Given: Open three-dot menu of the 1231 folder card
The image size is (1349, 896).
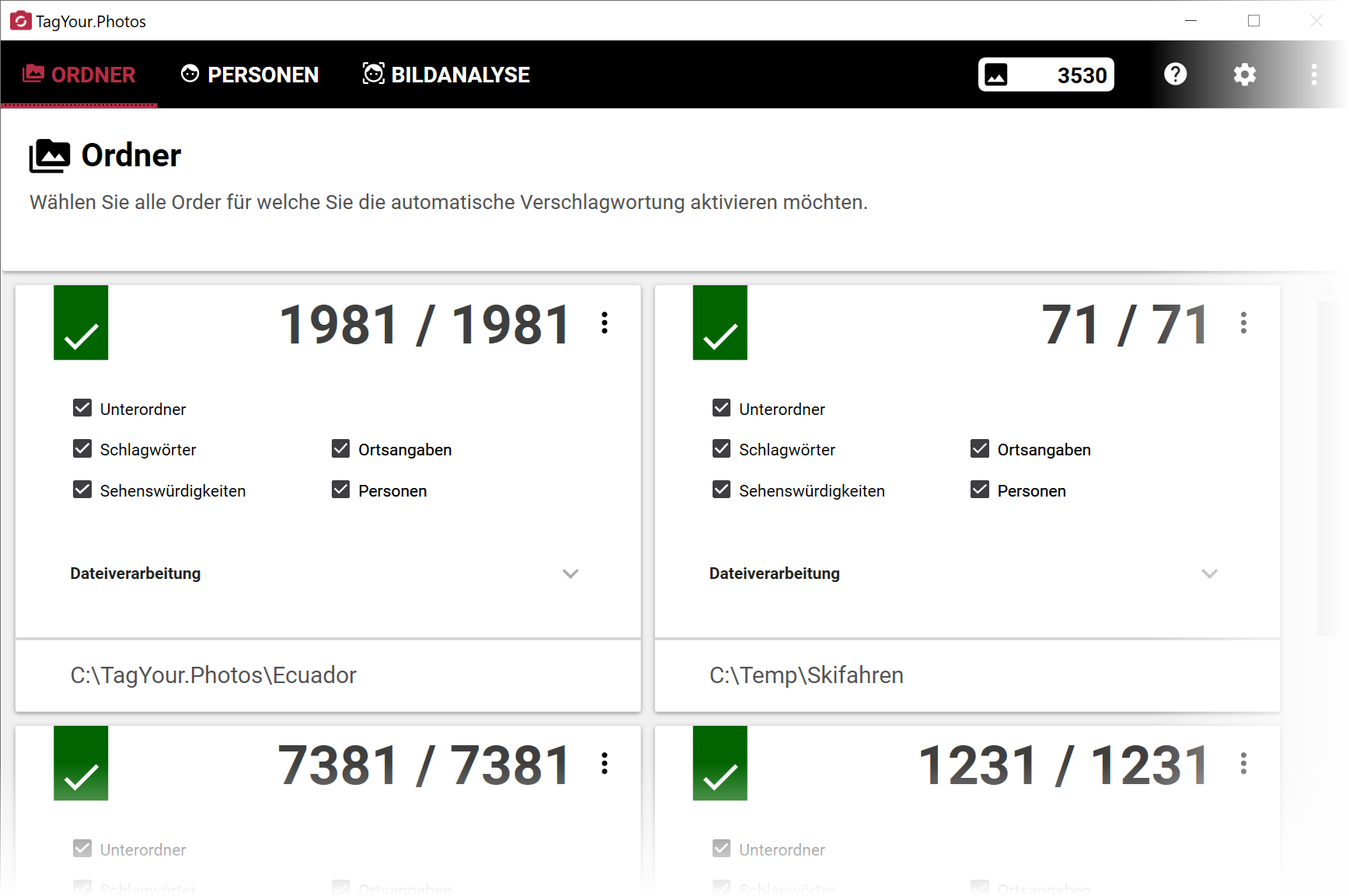Looking at the screenshot, I should pos(1243,763).
